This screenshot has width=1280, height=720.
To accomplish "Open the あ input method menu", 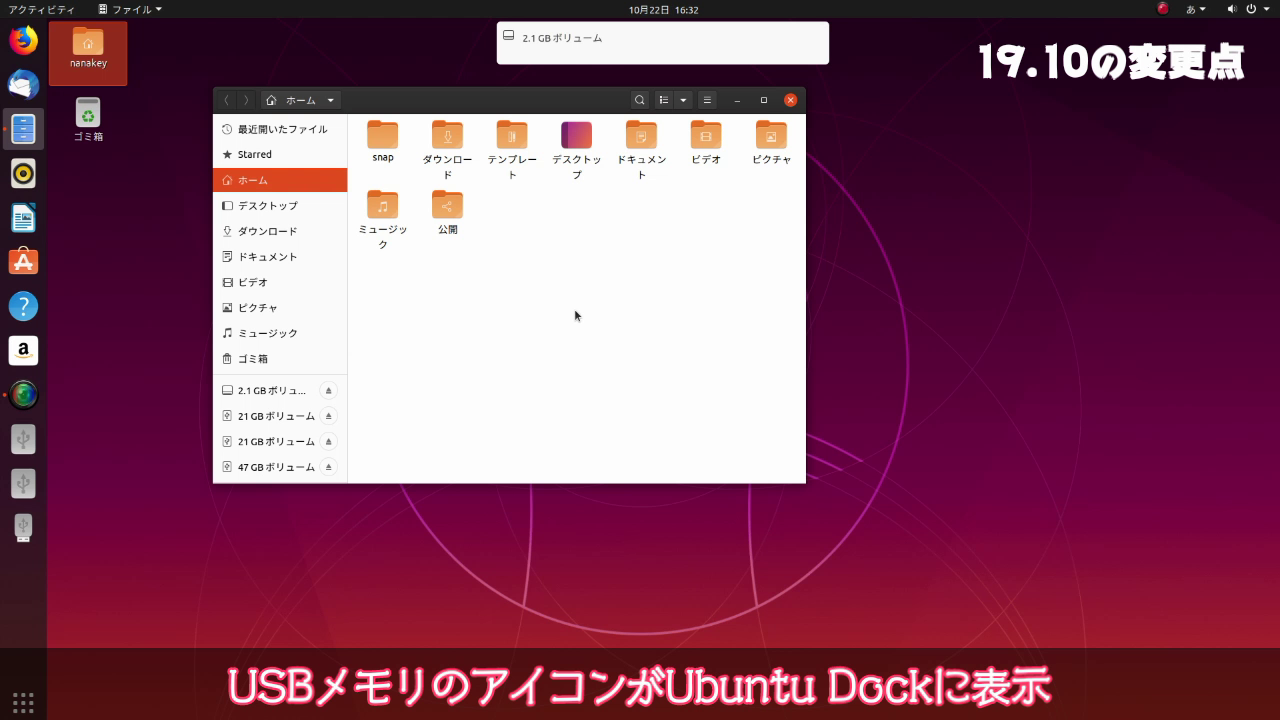I will tap(1196, 9).
